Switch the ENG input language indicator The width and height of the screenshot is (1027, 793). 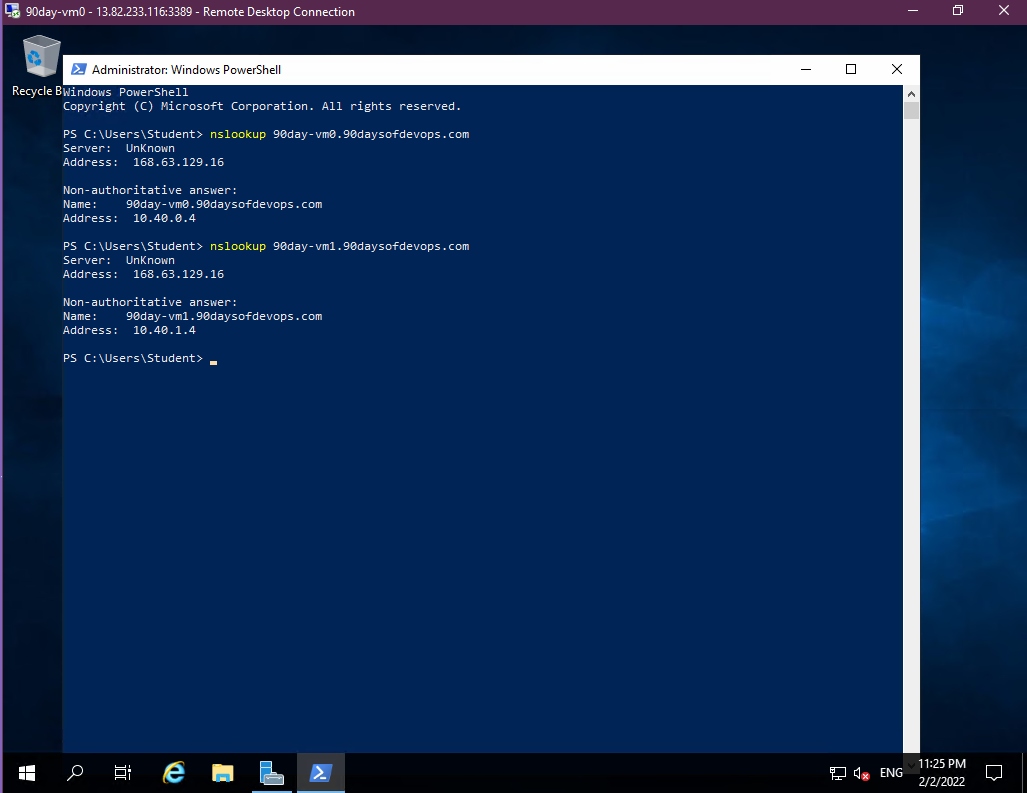(x=891, y=773)
